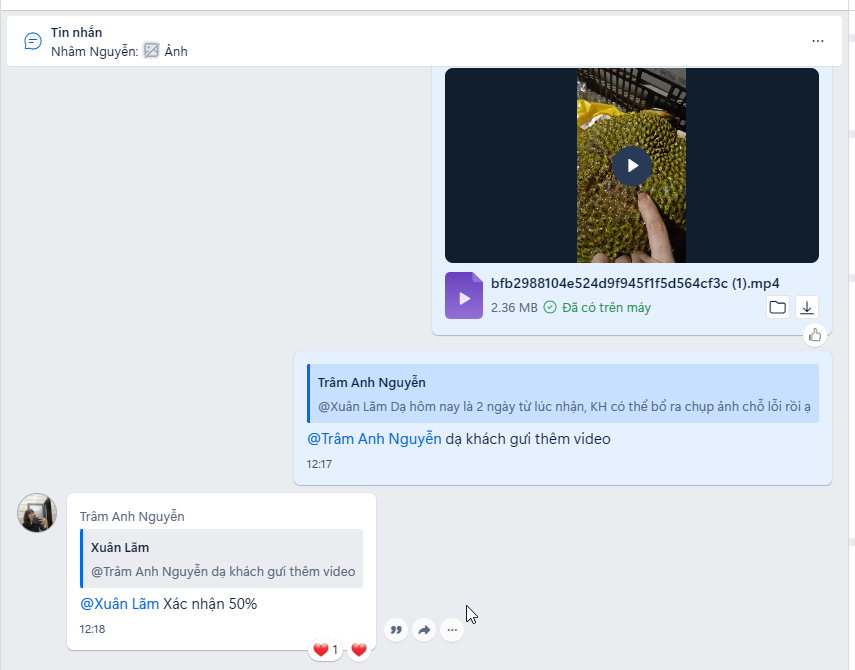This screenshot has height=670, width=855.
Task: Click sender name Trâm Anh Nguyễn above message
Action: [132, 517]
